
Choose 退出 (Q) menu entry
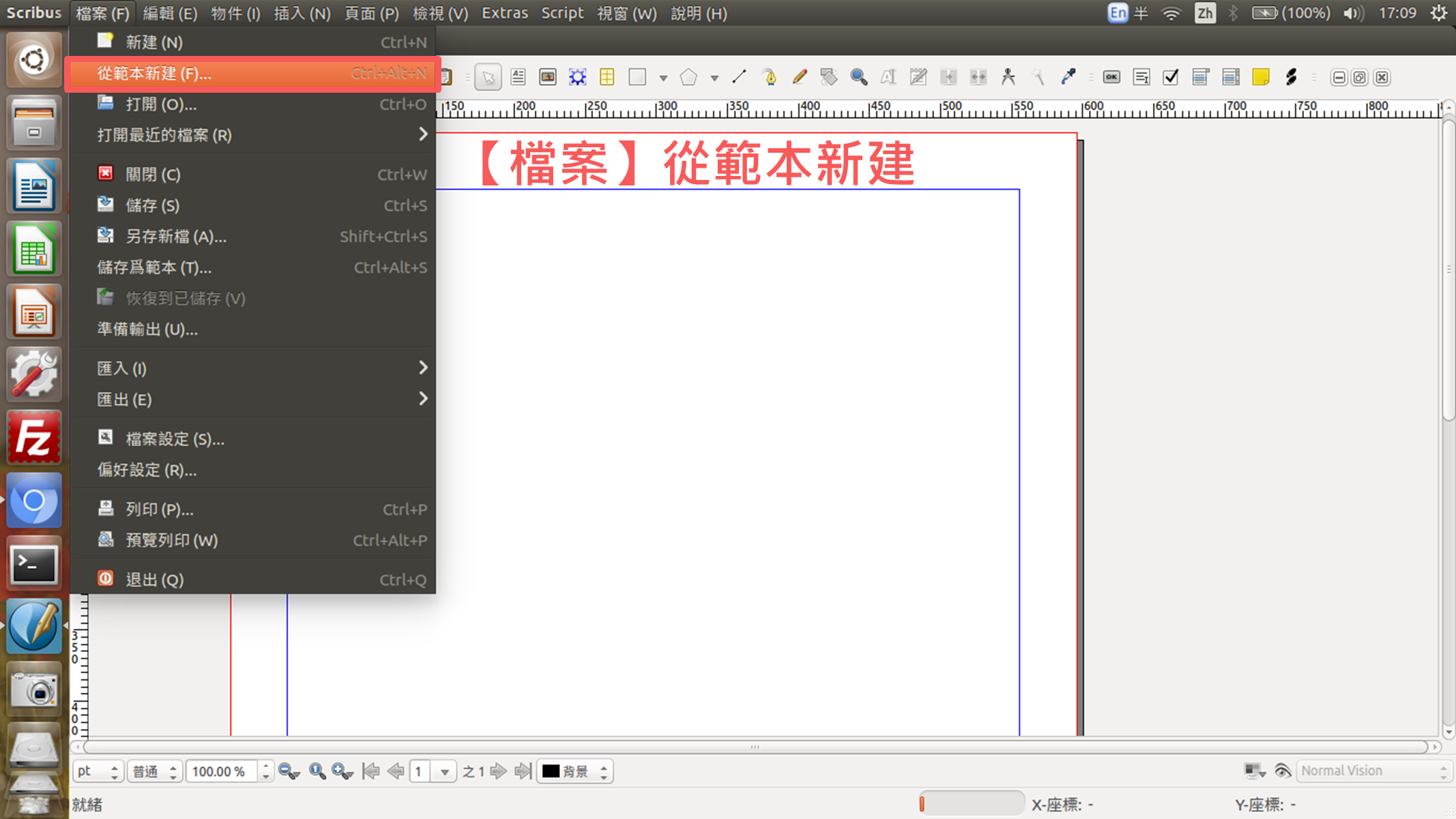pyautogui.click(x=253, y=580)
